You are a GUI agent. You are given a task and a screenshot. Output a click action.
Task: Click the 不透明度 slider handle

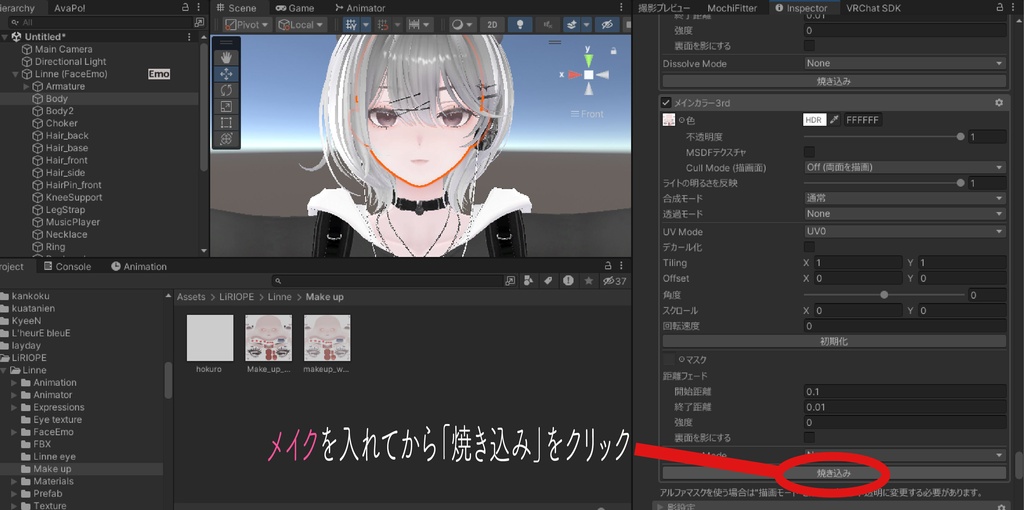[960, 137]
